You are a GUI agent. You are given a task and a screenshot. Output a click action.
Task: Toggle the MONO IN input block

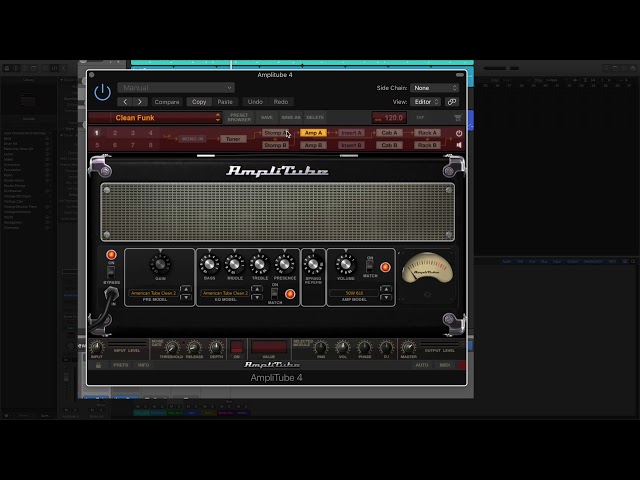(x=192, y=139)
